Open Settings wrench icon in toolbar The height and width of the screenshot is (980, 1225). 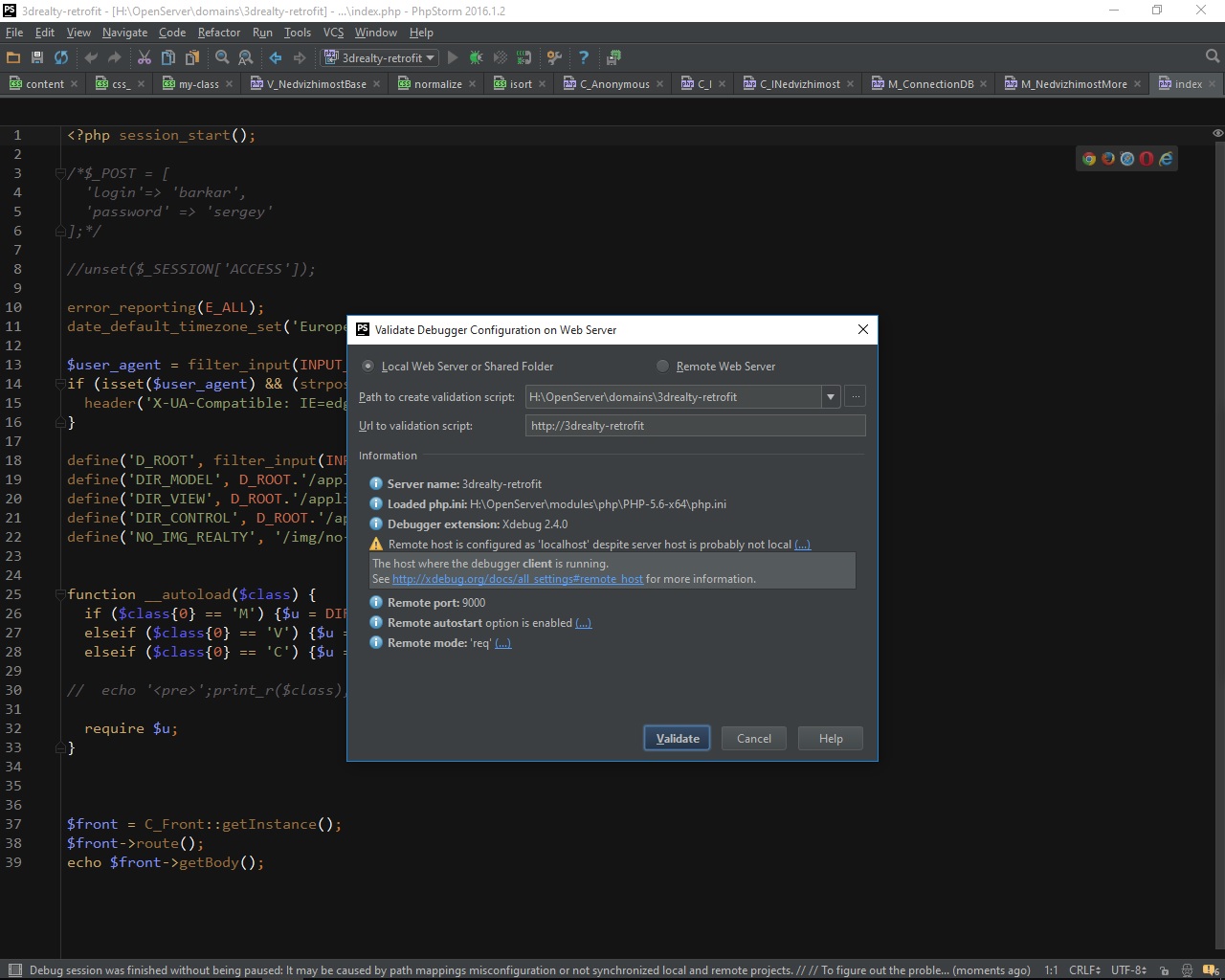(554, 57)
